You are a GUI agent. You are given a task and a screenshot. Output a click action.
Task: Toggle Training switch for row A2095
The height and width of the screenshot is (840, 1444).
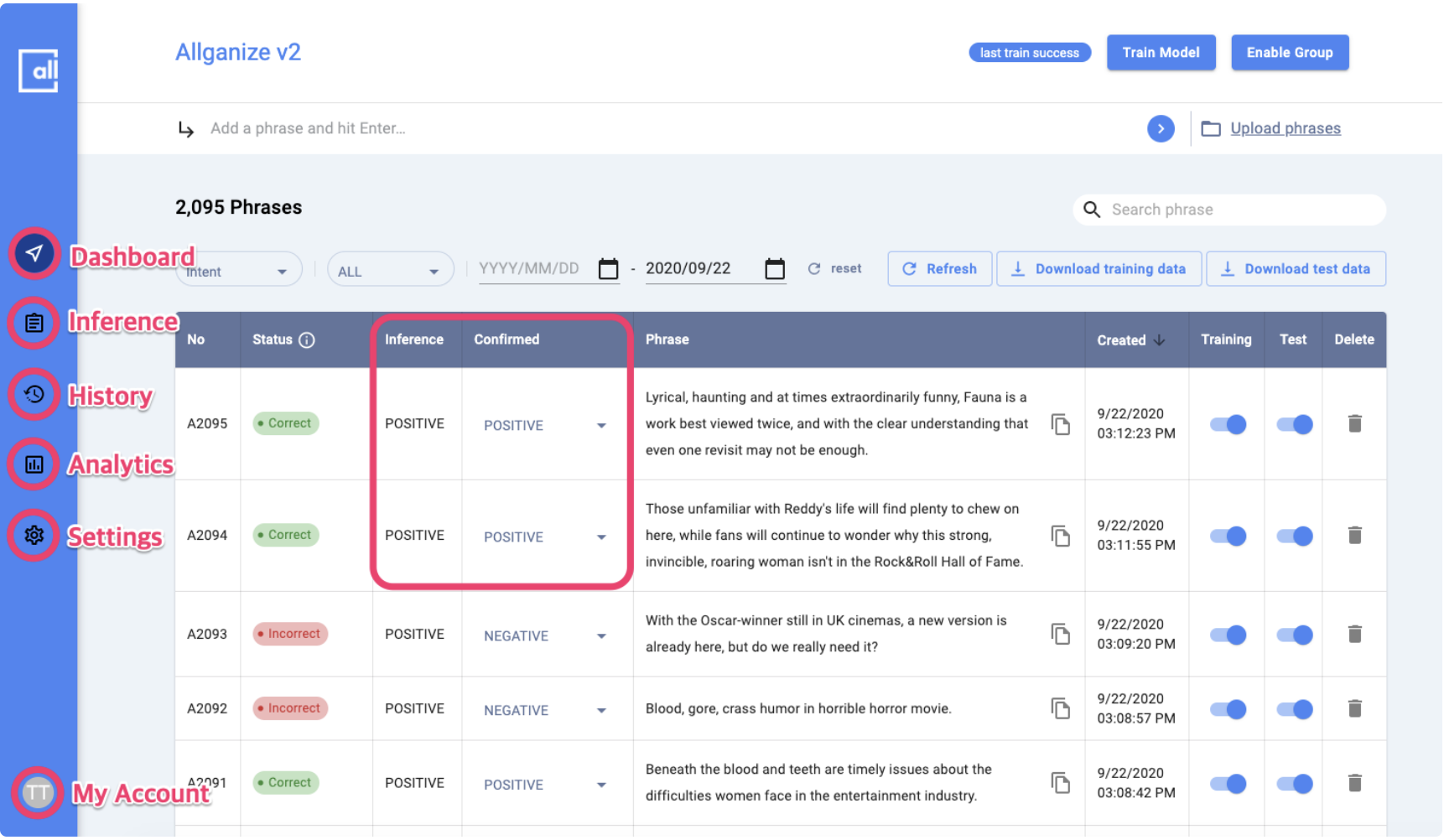[x=1228, y=425]
